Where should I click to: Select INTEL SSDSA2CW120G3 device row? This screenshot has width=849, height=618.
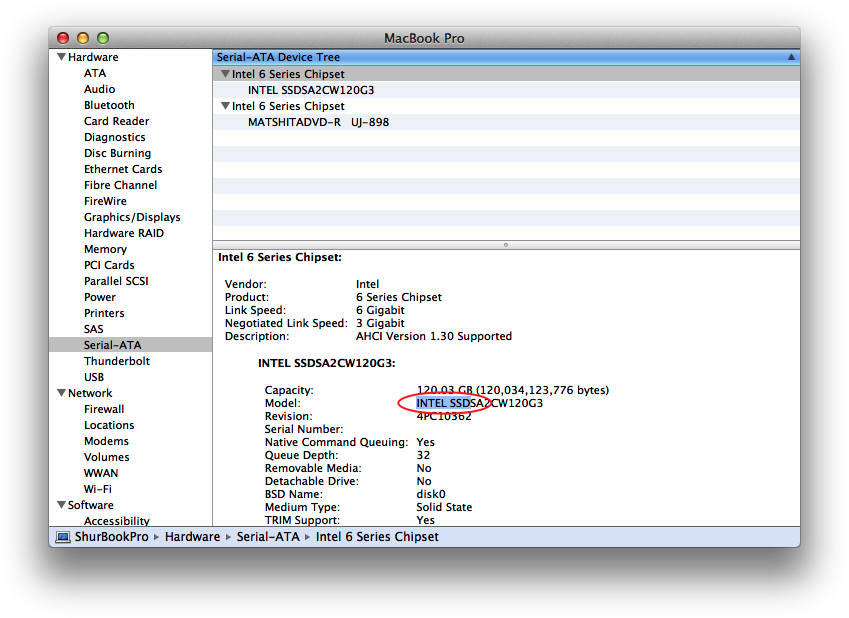[506, 90]
